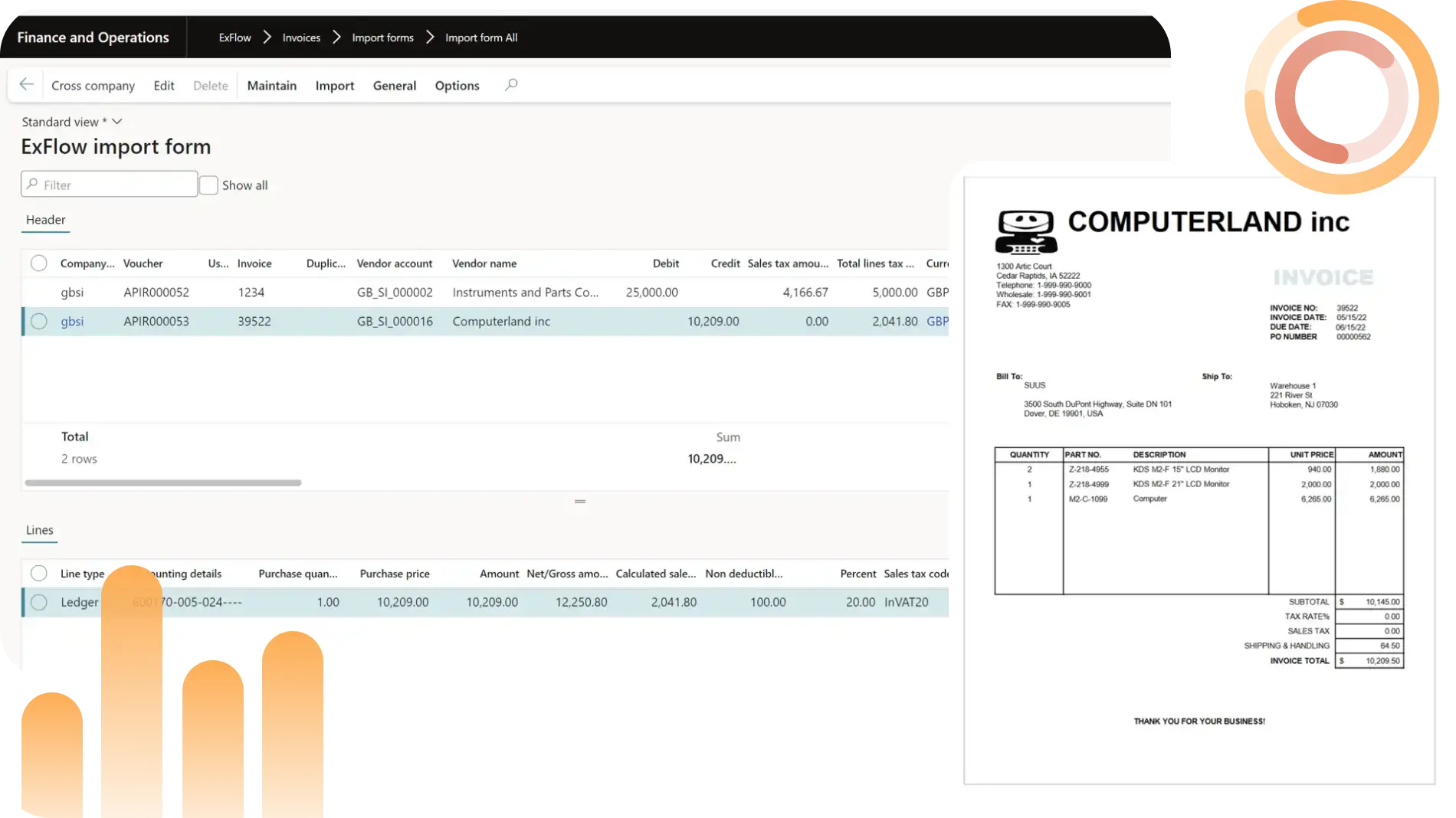Click the chevron before Import form All
Image resolution: width=1456 pixels, height=818 pixels.
430,38
